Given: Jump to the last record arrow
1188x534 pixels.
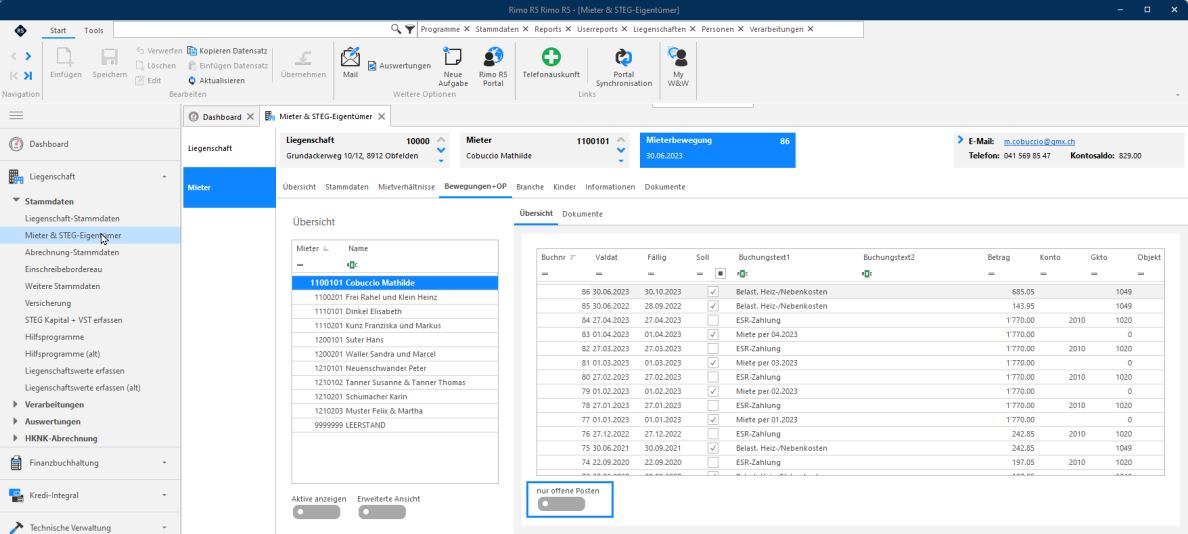Looking at the screenshot, I should 28,76.
